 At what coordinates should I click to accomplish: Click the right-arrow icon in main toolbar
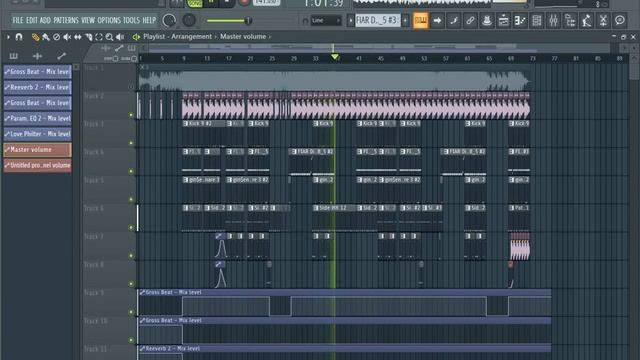pos(437,20)
